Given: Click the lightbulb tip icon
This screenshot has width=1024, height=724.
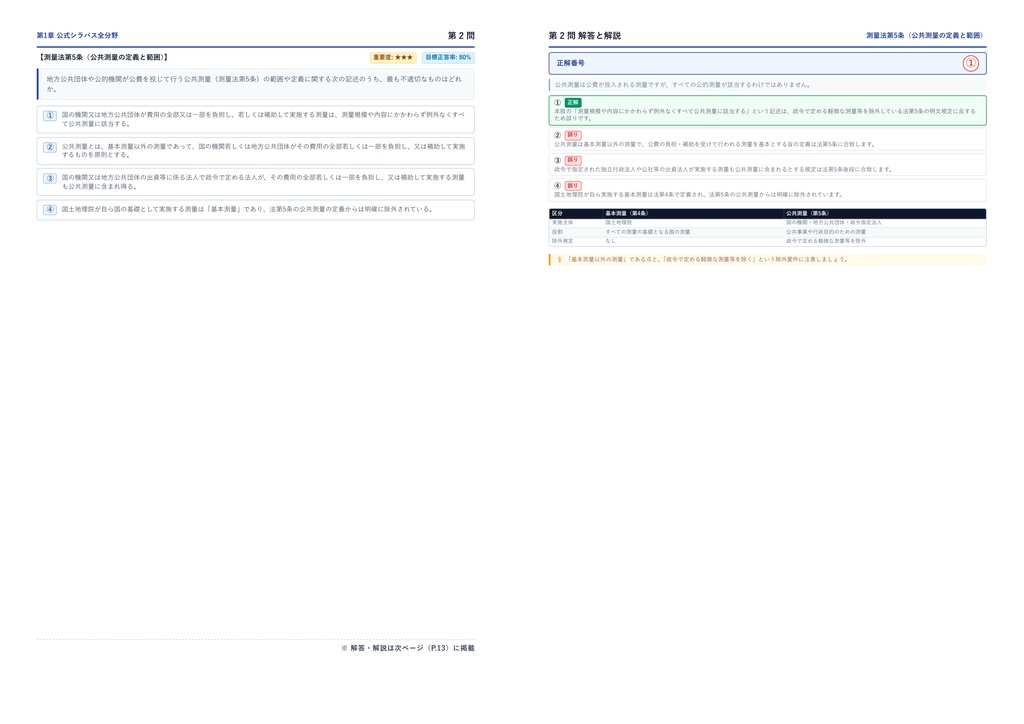Looking at the screenshot, I should [559, 259].
